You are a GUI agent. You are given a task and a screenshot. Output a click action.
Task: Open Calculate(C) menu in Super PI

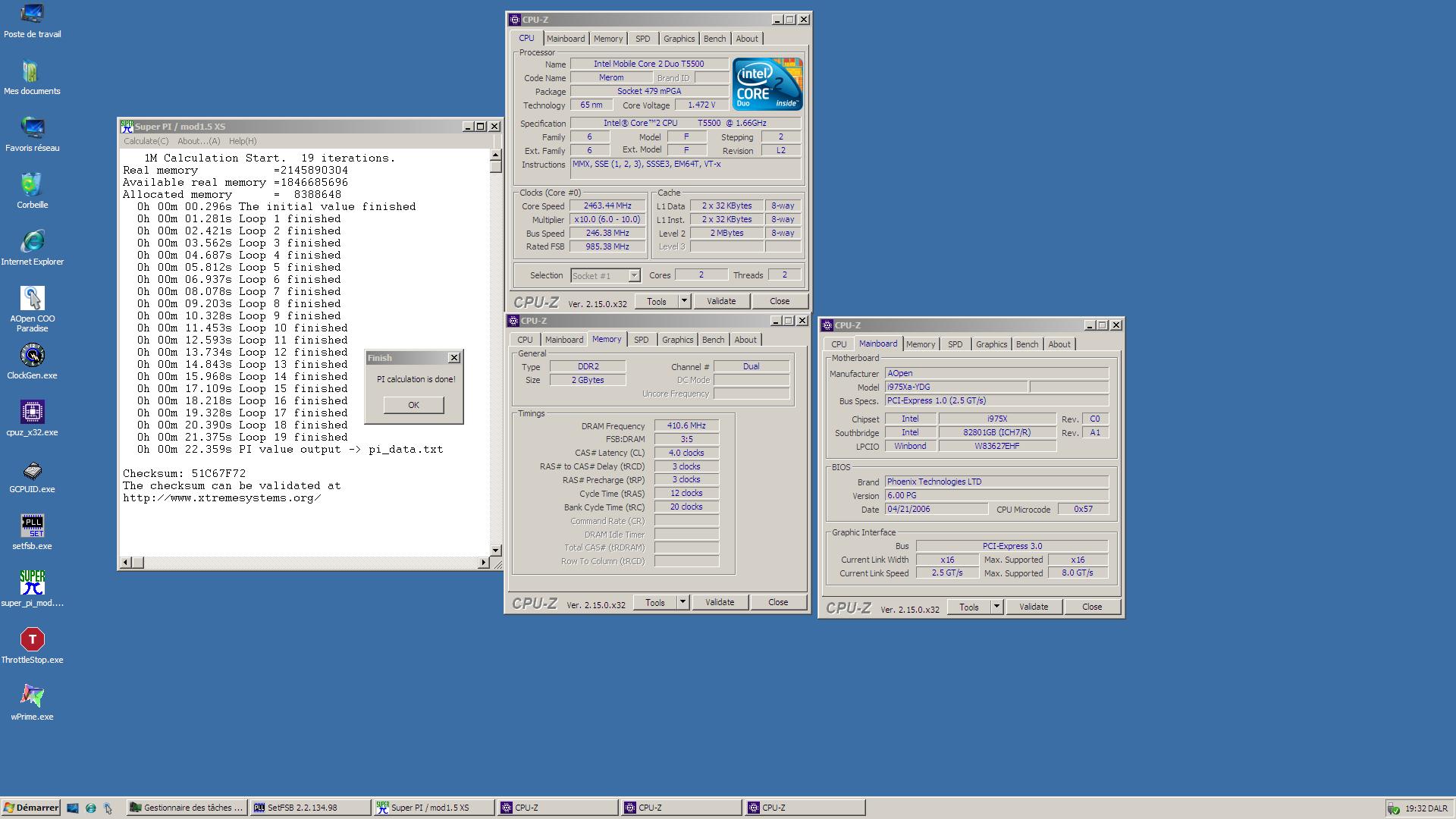(146, 141)
